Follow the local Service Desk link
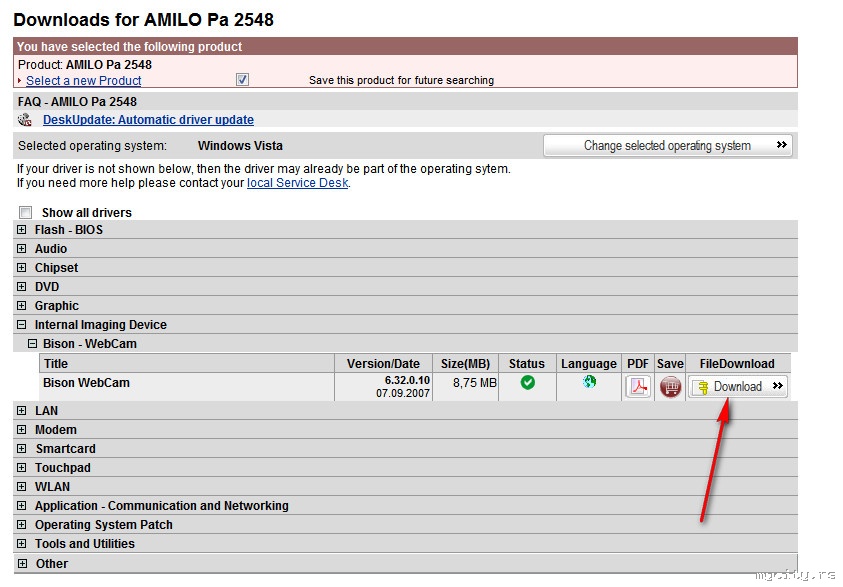843x587 pixels. tap(297, 183)
